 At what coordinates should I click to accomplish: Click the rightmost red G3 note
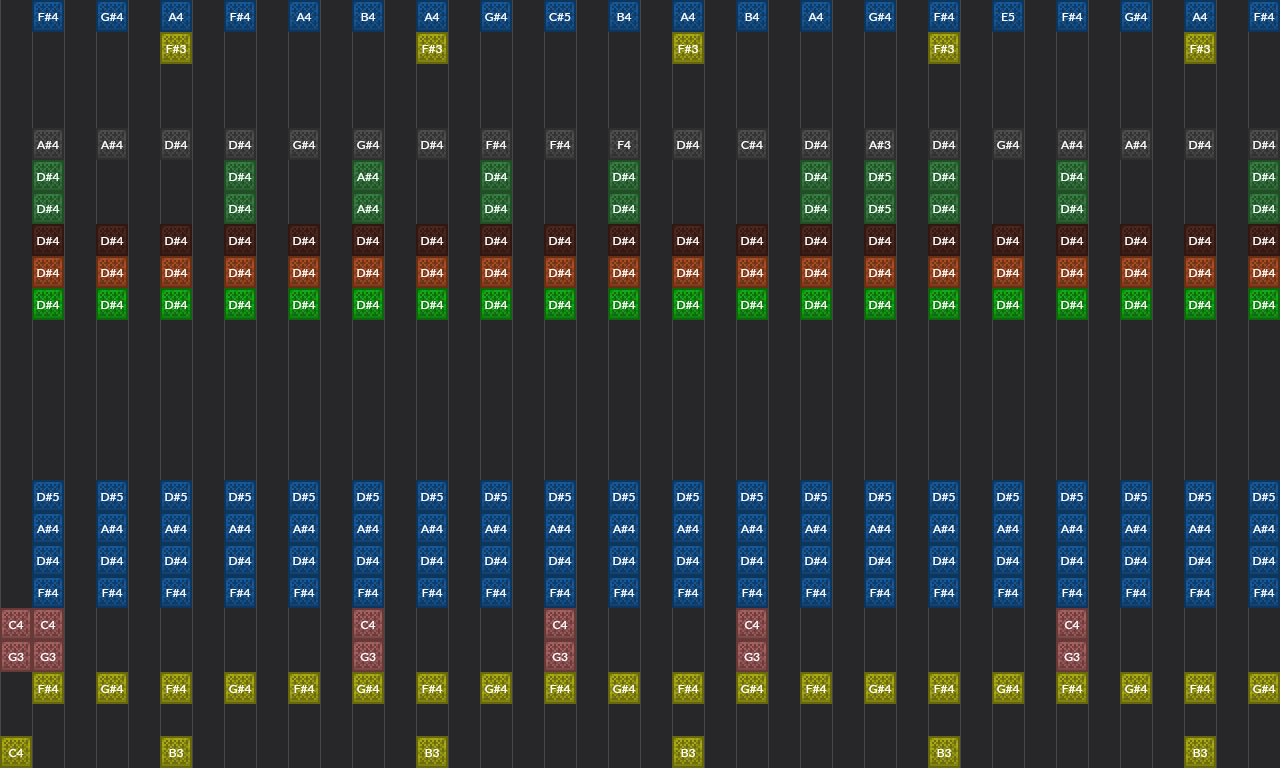tap(1071, 657)
